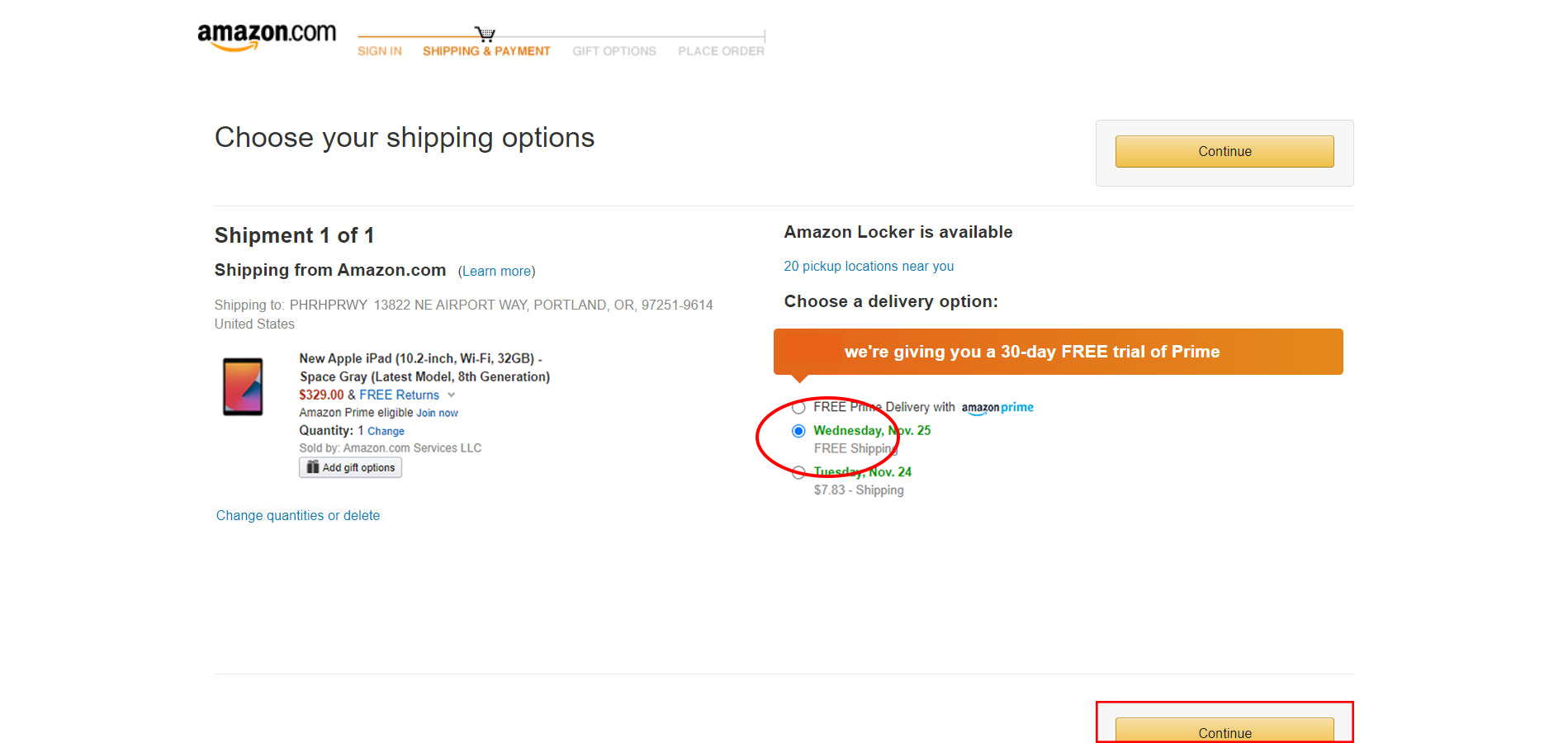Click the Amazon.com logo

(x=267, y=36)
